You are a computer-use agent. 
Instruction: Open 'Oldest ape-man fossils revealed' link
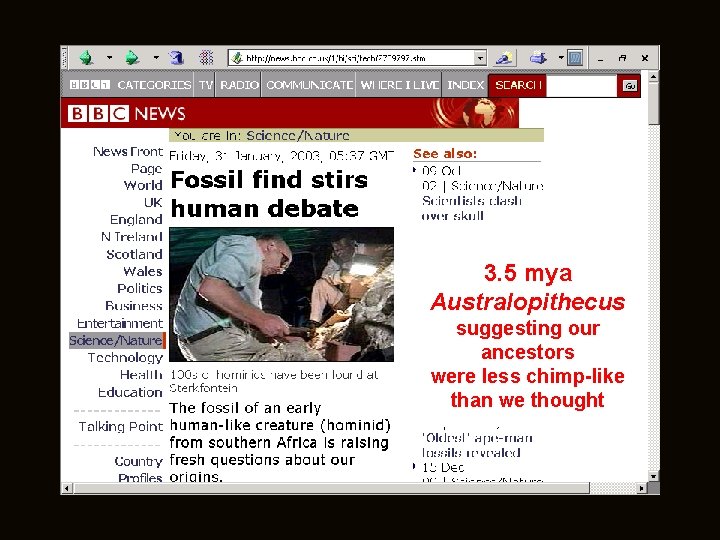[477, 445]
